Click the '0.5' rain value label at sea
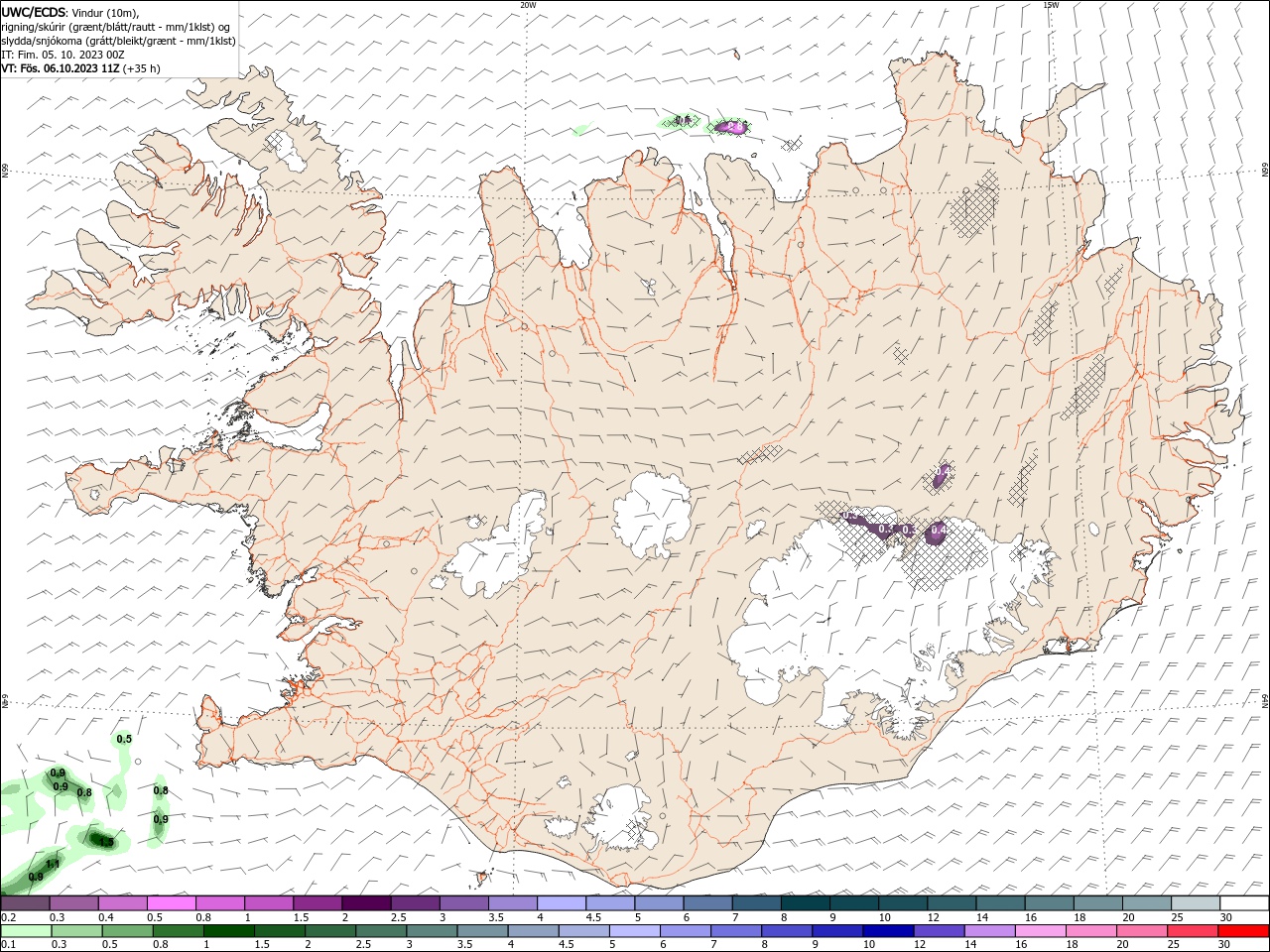 coord(124,739)
